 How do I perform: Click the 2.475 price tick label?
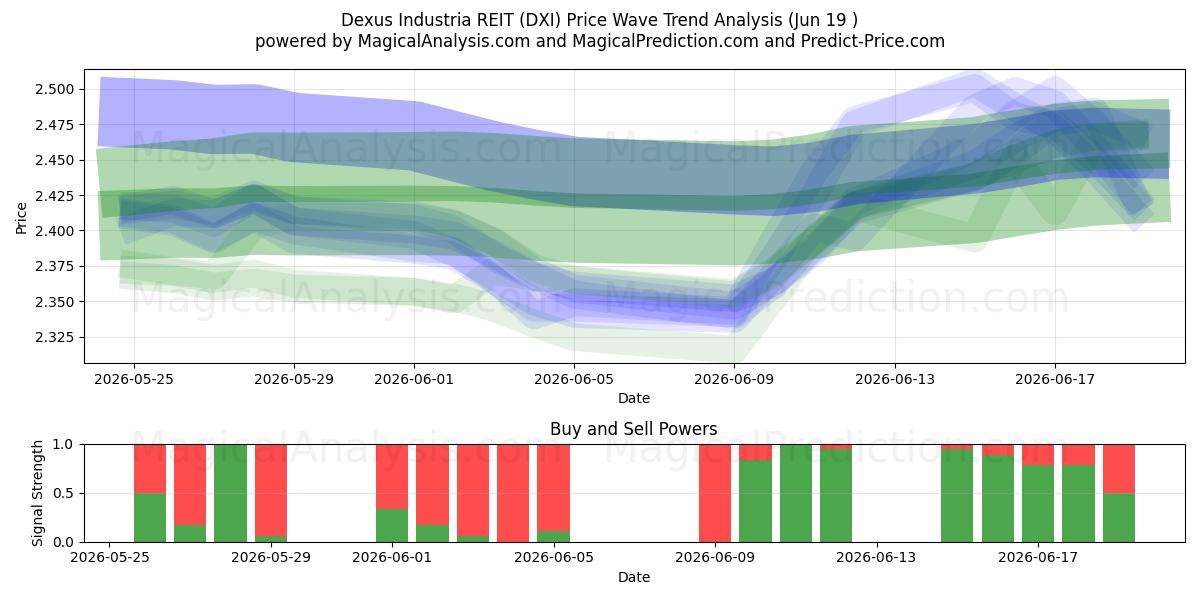pos(56,125)
